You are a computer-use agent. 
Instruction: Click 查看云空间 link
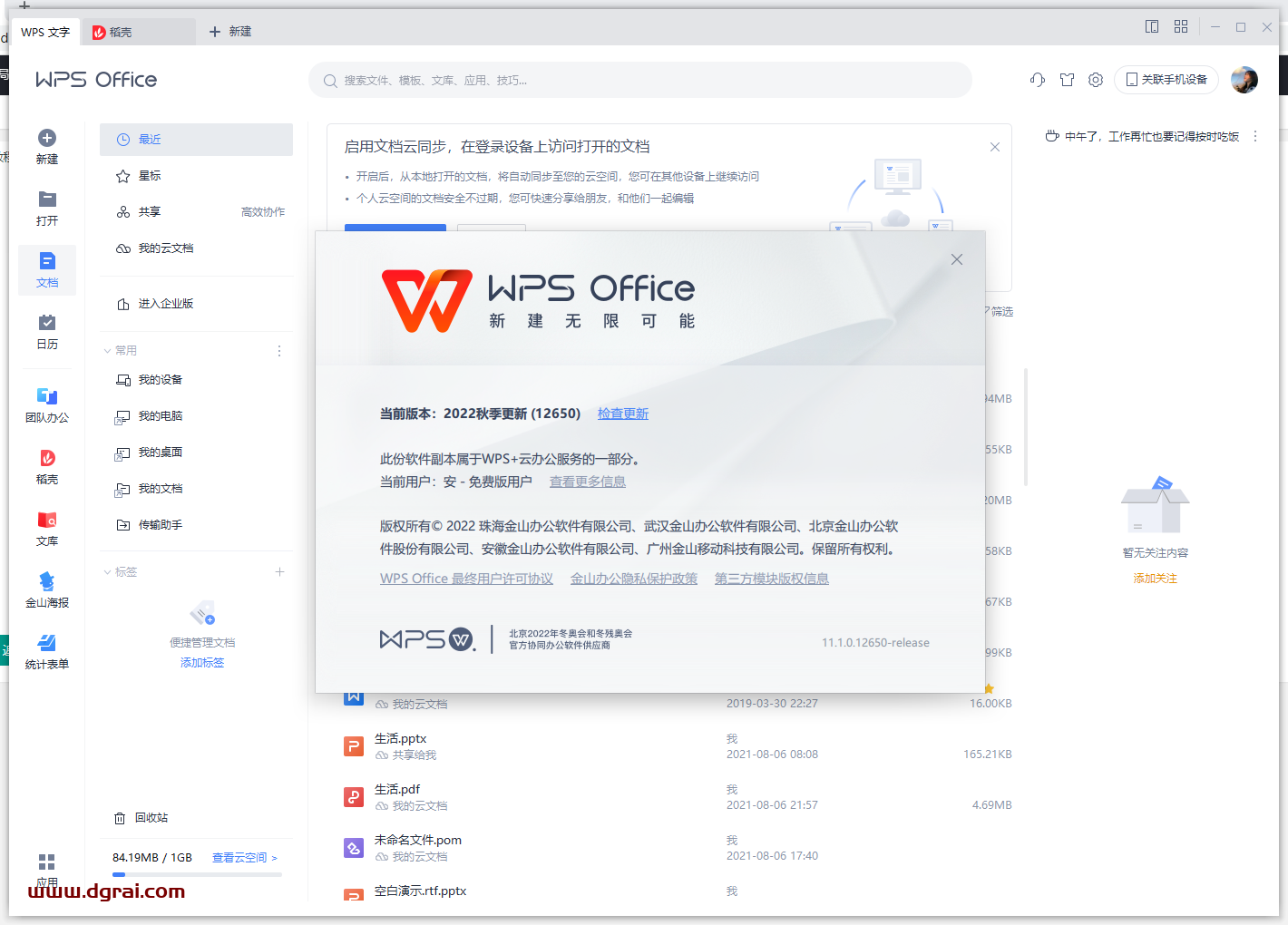[x=245, y=858]
